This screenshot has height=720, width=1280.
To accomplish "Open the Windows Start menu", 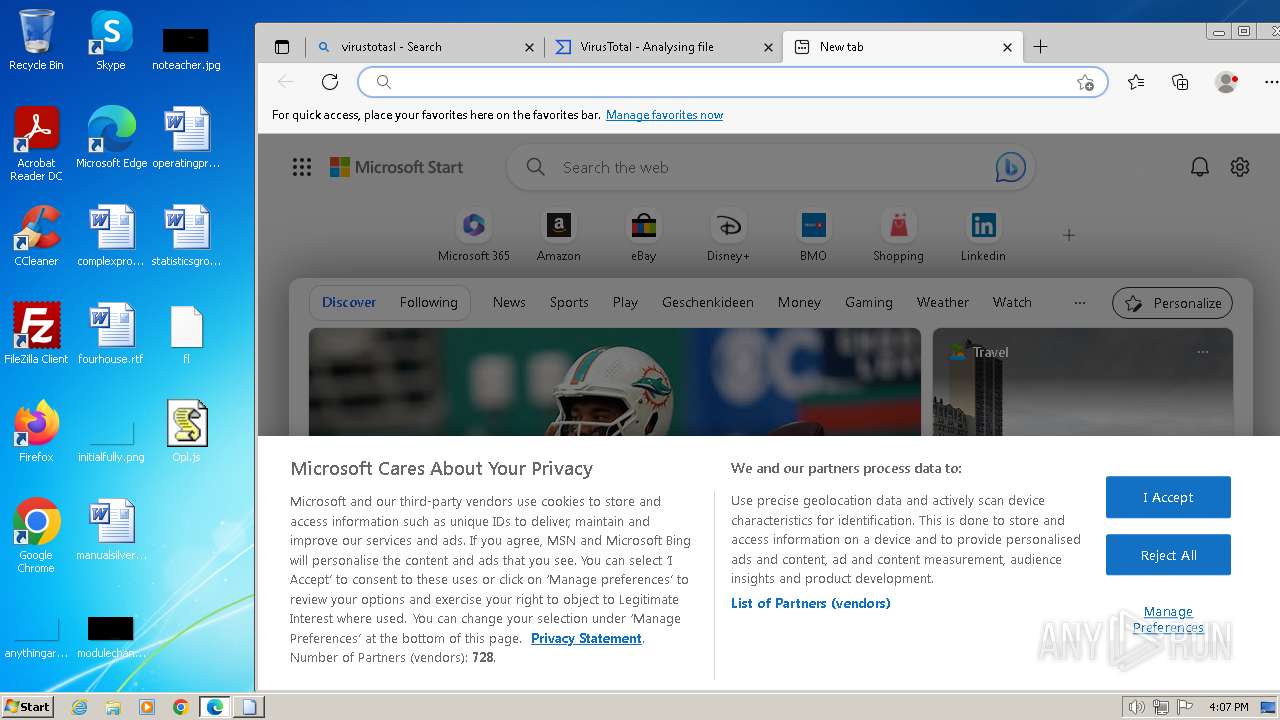I will coord(27,706).
